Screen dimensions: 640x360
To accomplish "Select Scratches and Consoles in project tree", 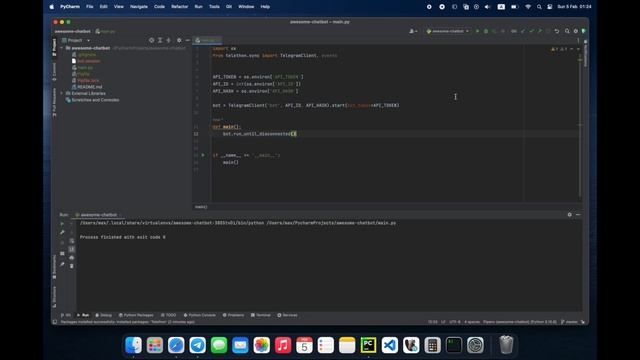I will click(92, 100).
